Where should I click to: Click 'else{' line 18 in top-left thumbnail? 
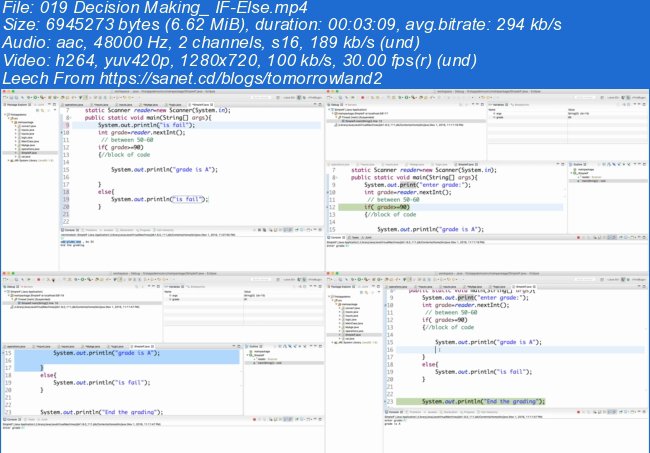pos(106,191)
